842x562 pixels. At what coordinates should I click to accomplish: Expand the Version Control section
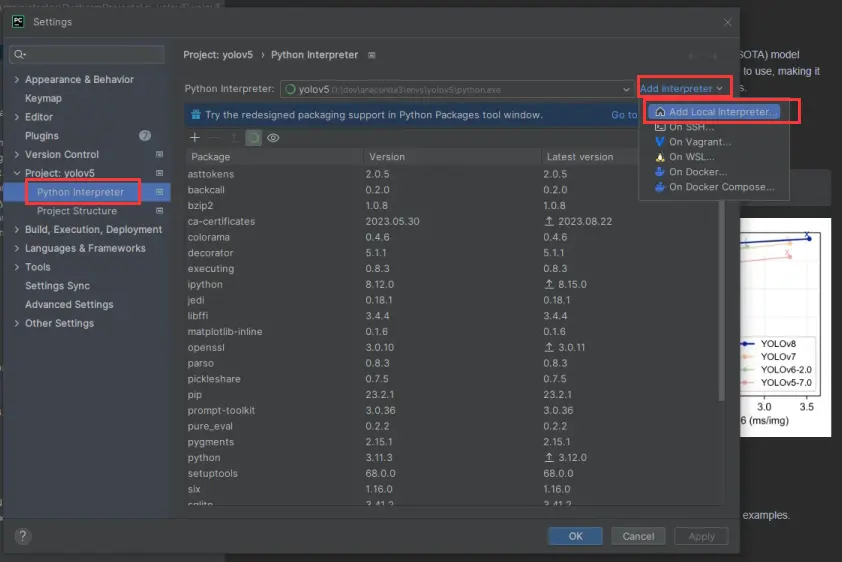17,154
